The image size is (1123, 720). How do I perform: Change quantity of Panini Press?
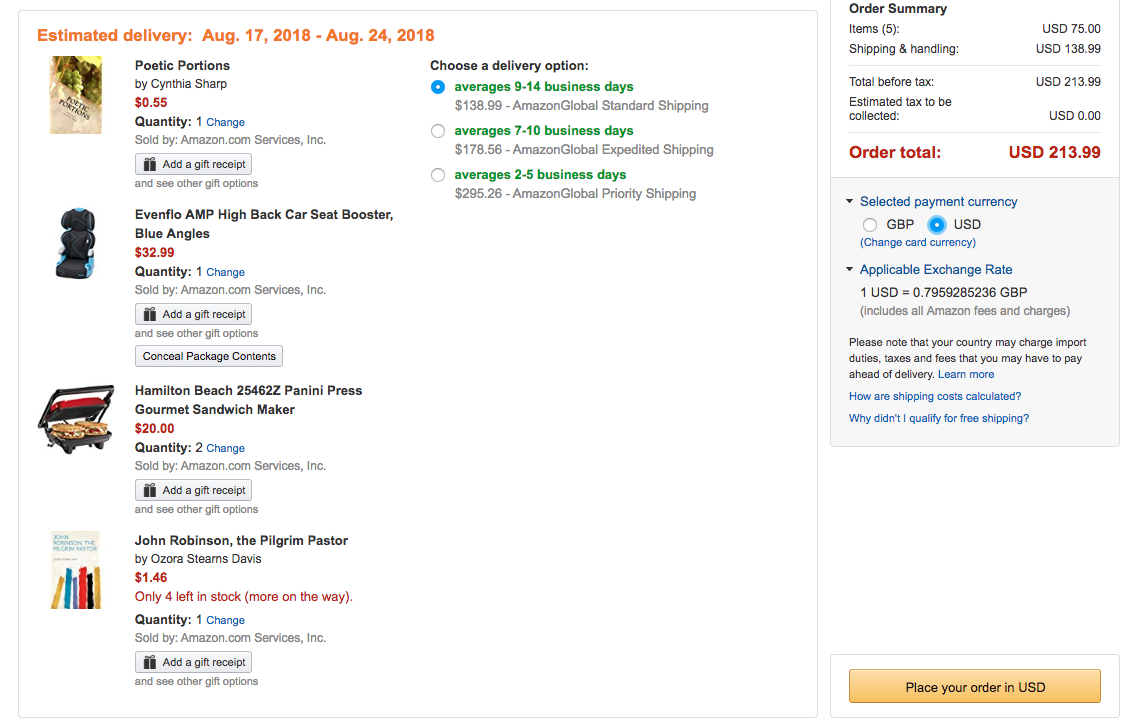[225, 449]
